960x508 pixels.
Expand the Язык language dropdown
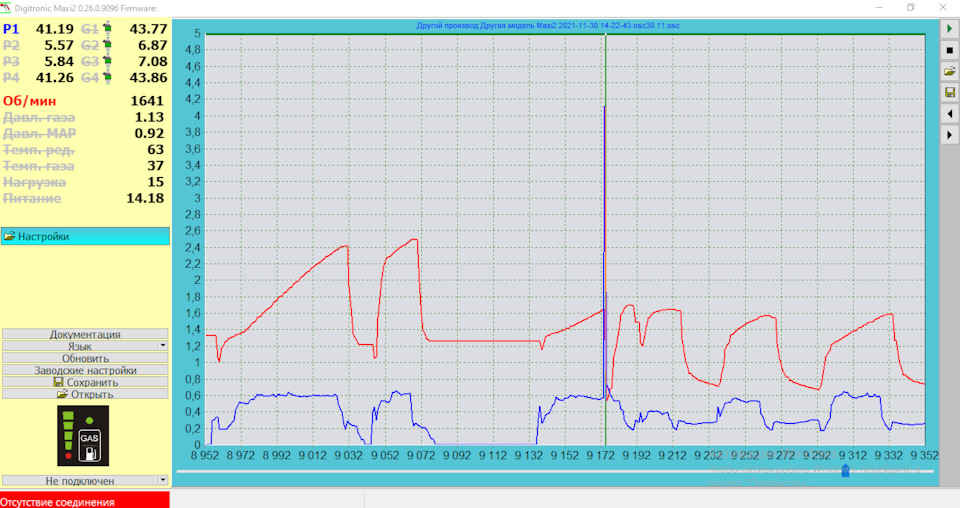[85, 346]
